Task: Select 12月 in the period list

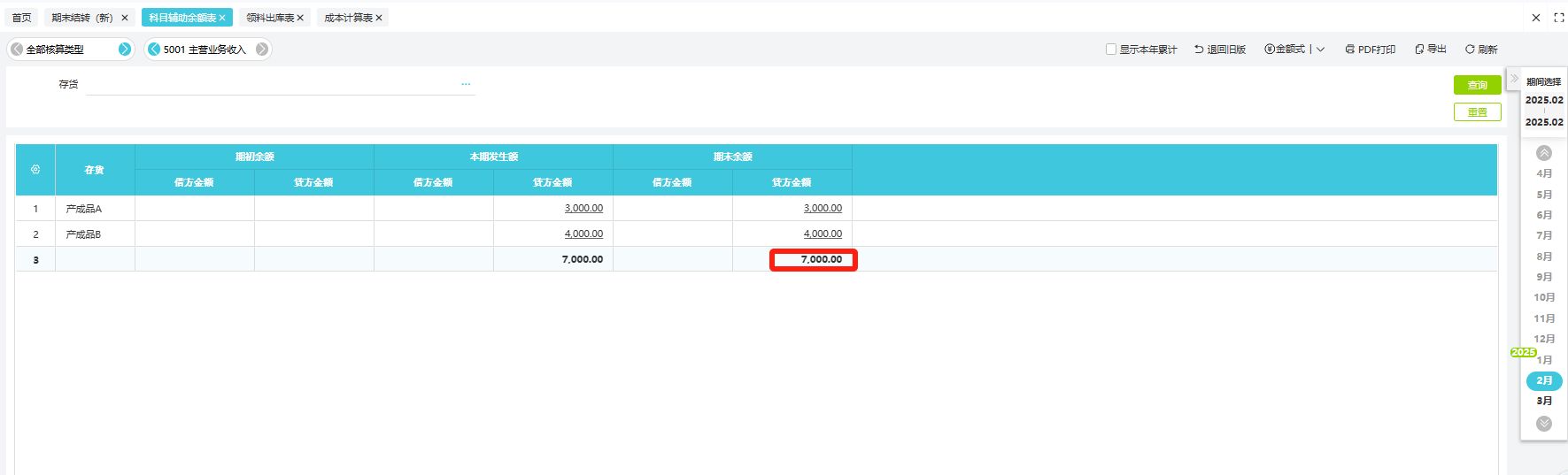Action: (1544, 339)
